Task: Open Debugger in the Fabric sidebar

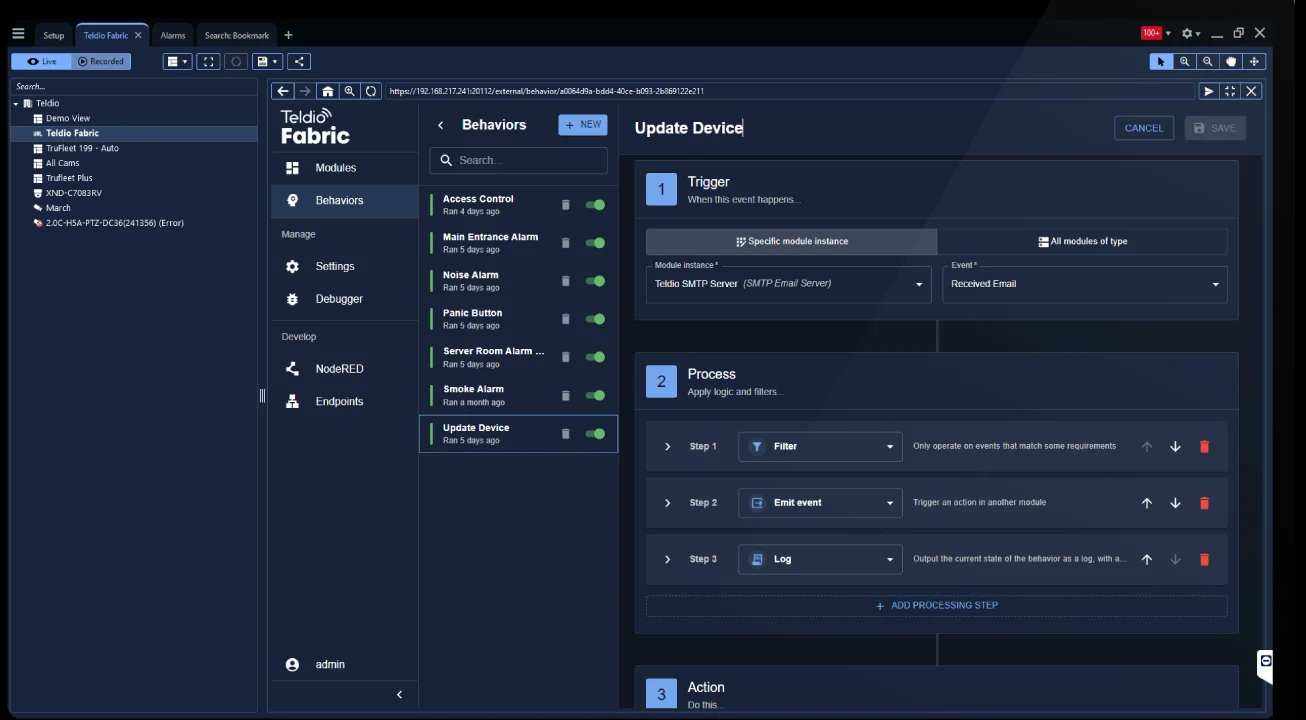Action: point(344,299)
